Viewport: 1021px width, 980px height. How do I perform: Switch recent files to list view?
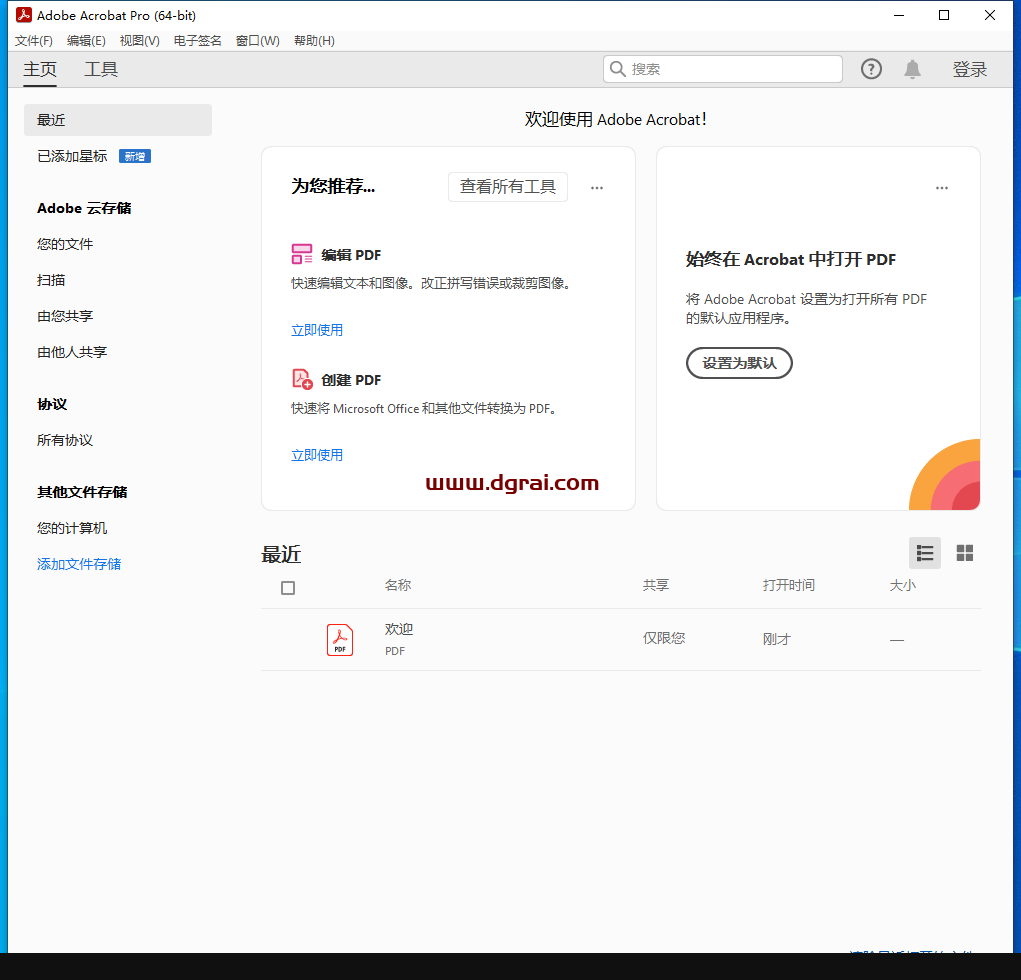click(x=925, y=553)
